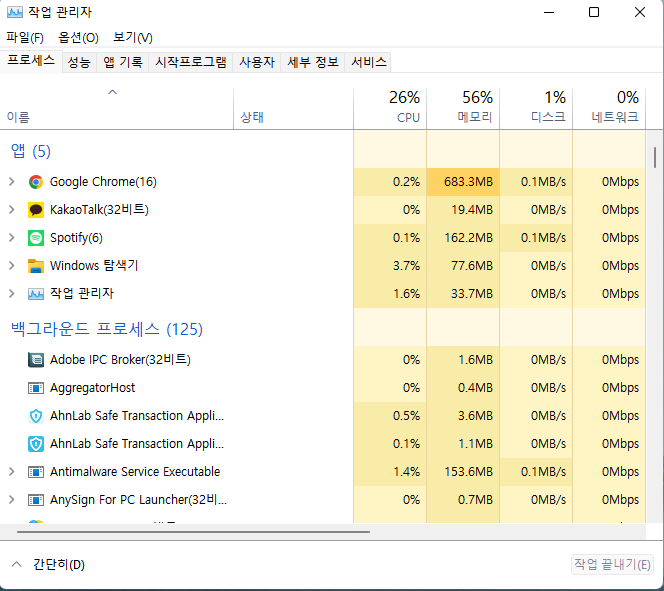Click the Adobe IPC Broker icon
The image size is (664, 591).
[x=36, y=360]
